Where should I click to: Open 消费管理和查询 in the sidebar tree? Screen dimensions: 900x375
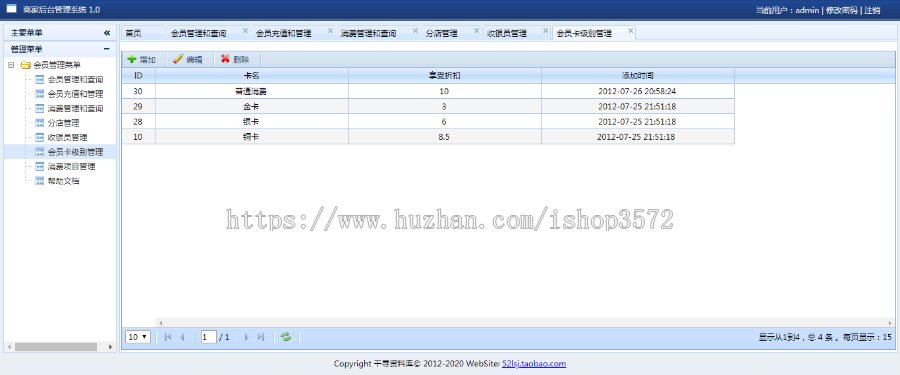tap(75, 109)
